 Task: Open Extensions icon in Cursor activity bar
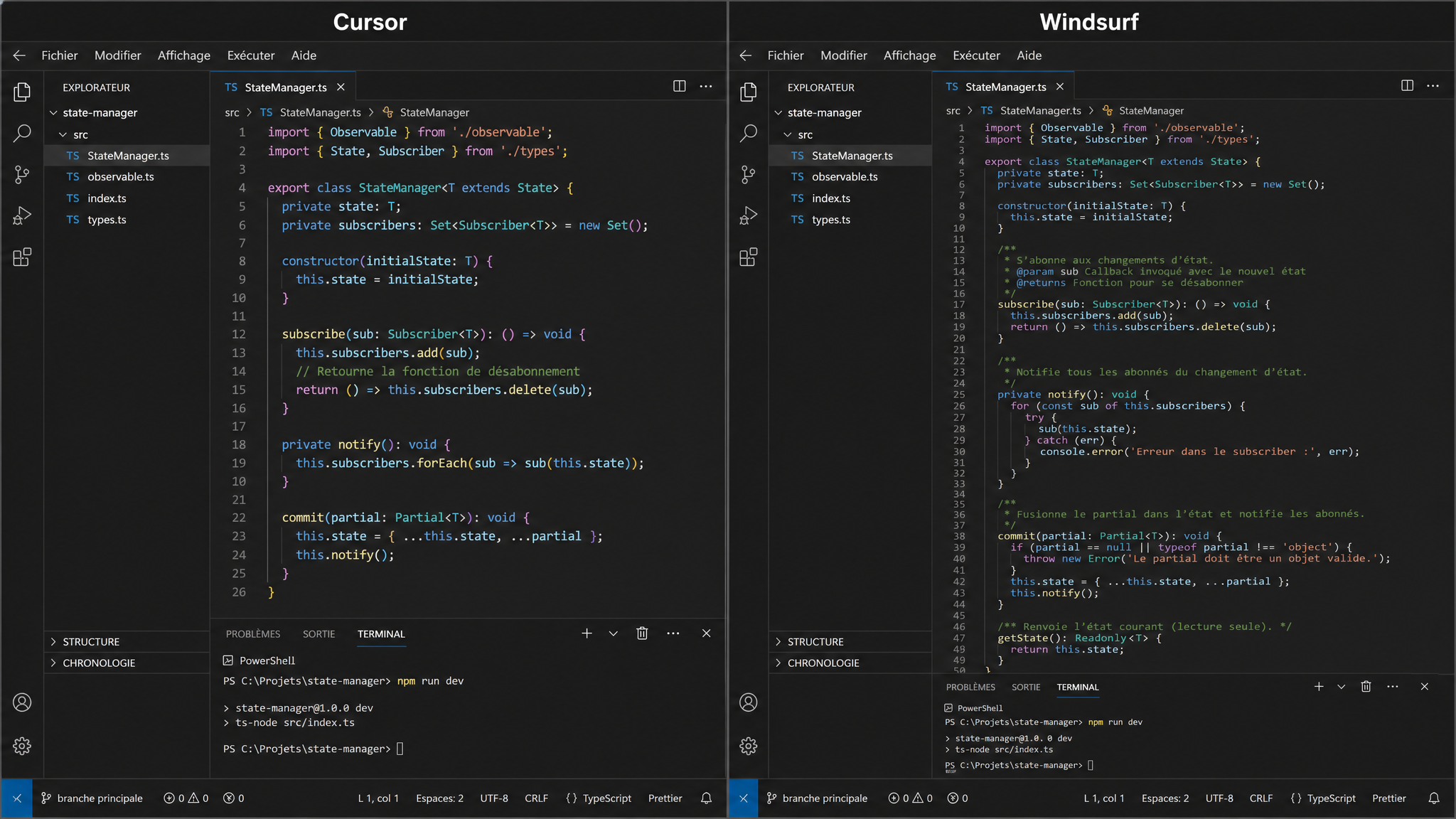(x=22, y=257)
